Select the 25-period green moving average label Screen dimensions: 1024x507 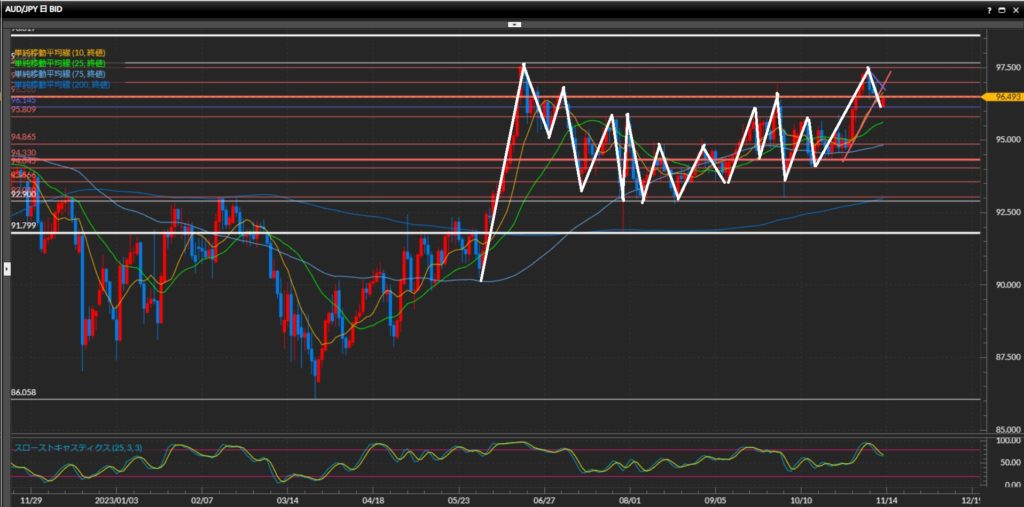pyautogui.click(x=60, y=63)
